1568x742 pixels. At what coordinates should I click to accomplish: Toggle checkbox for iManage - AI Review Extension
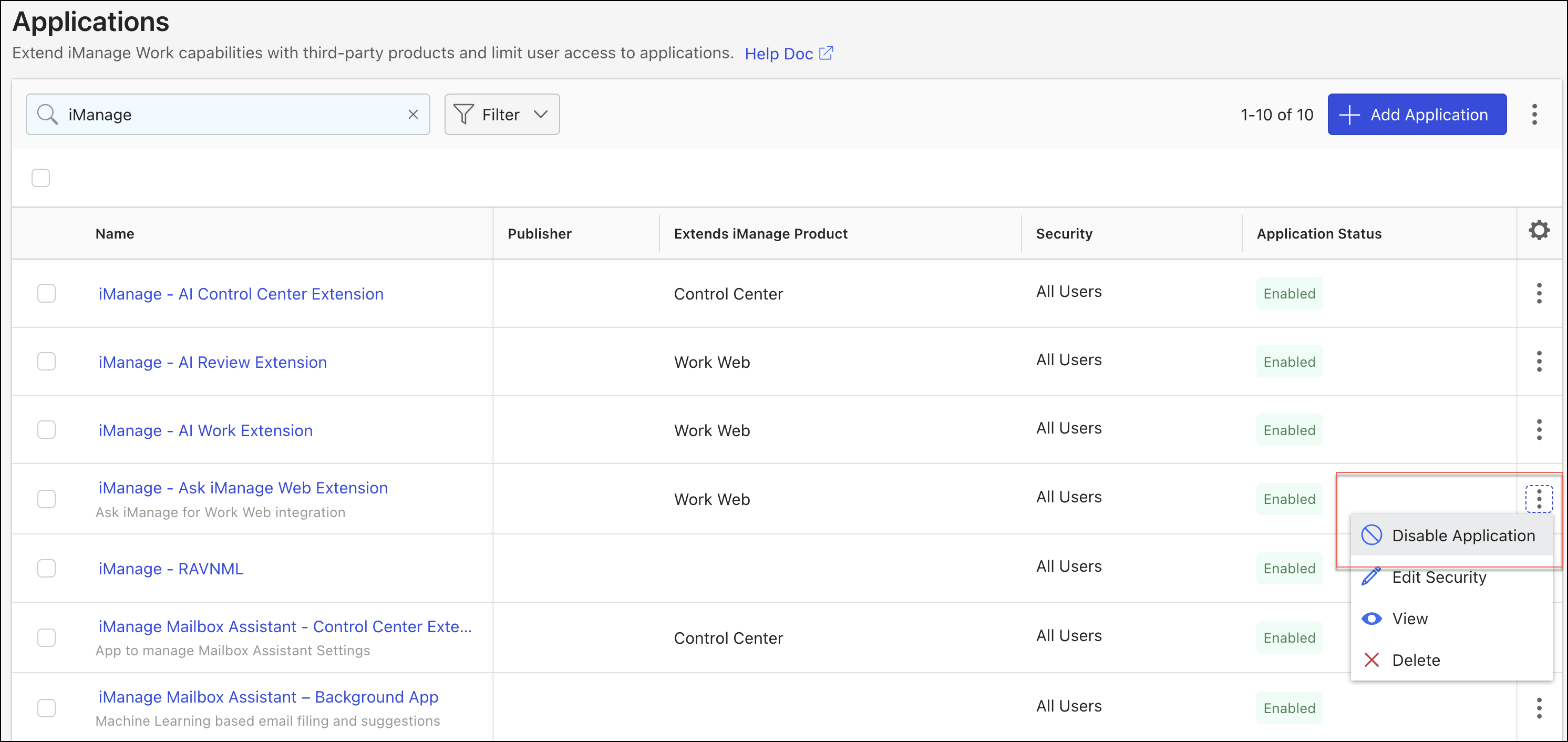click(45, 362)
